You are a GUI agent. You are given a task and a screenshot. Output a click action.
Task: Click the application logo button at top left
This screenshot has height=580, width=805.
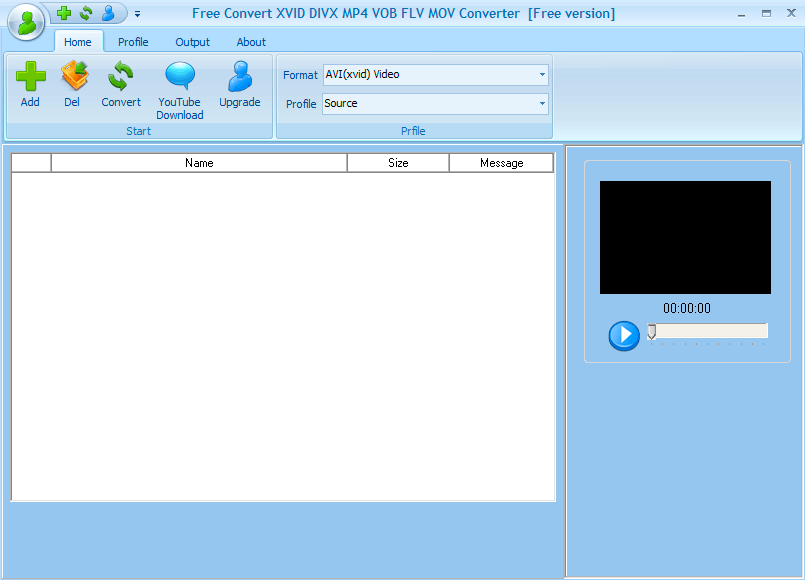pos(24,22)
